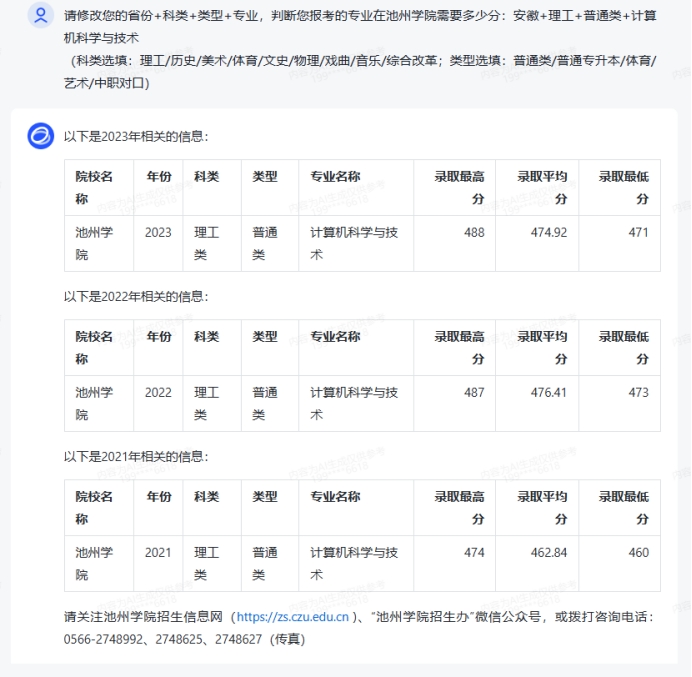Screen dimensions: 692x677
Task: Click the "以下是2021年相关的信息" heading
Action: click(x=136, y=456)
